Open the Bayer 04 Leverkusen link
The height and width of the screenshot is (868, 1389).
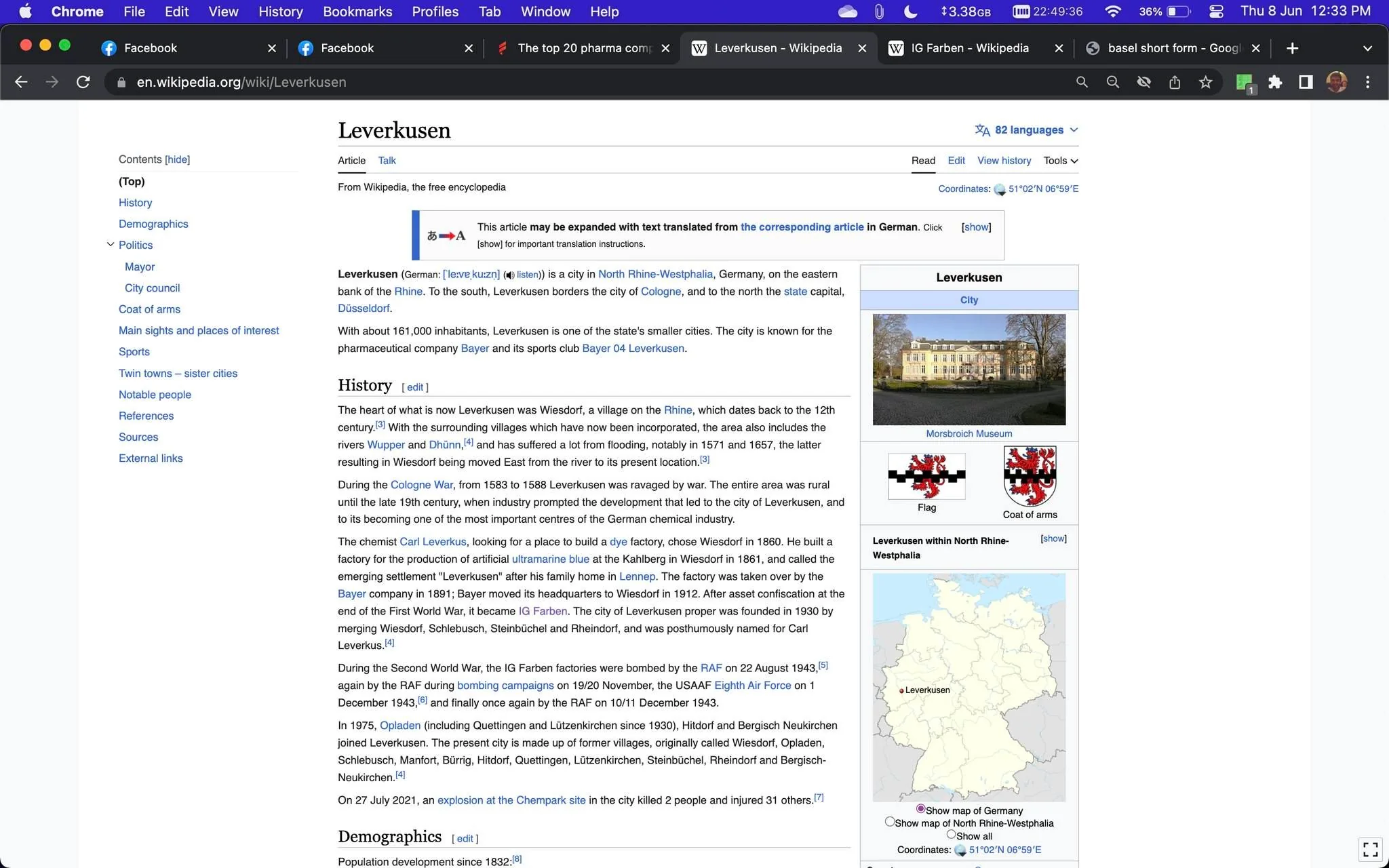[x=633, y=349]
